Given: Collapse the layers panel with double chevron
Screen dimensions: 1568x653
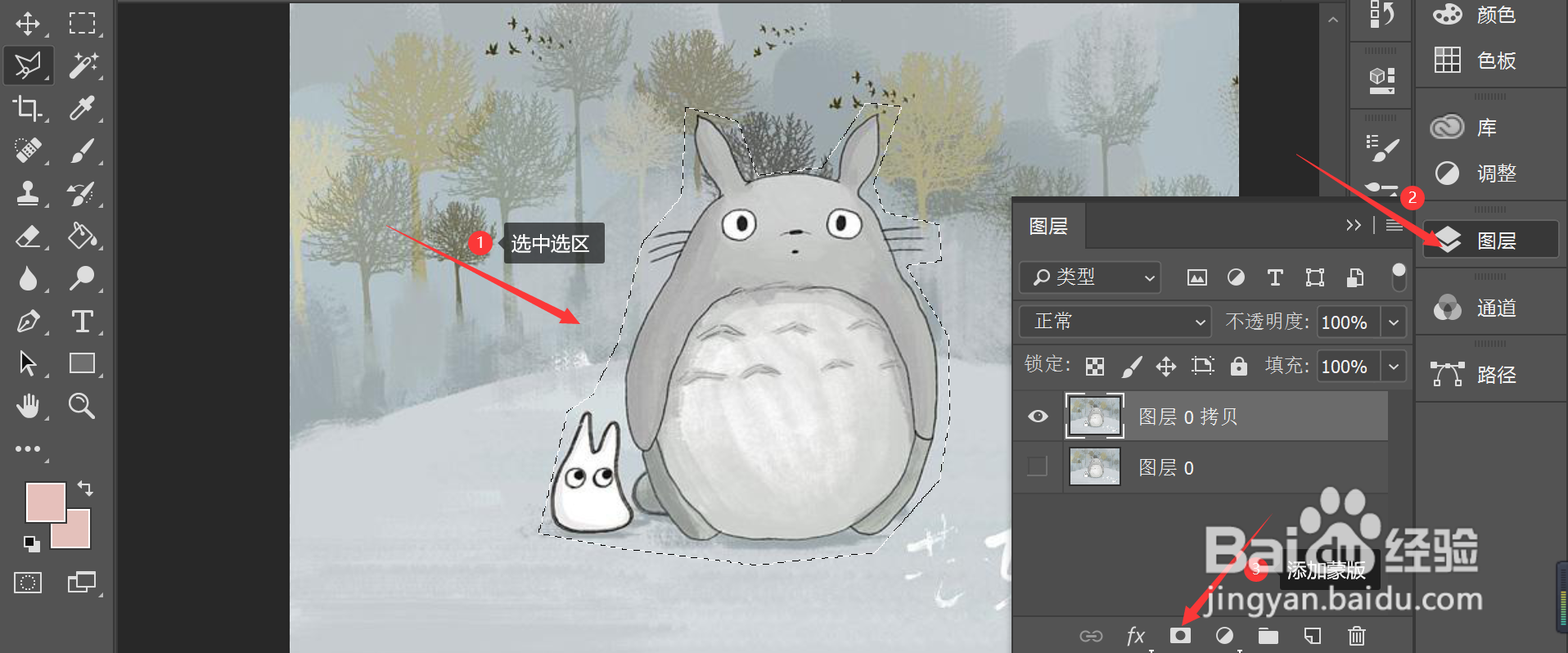Looking at the screenshot, I should click(x=1354, y=225).
